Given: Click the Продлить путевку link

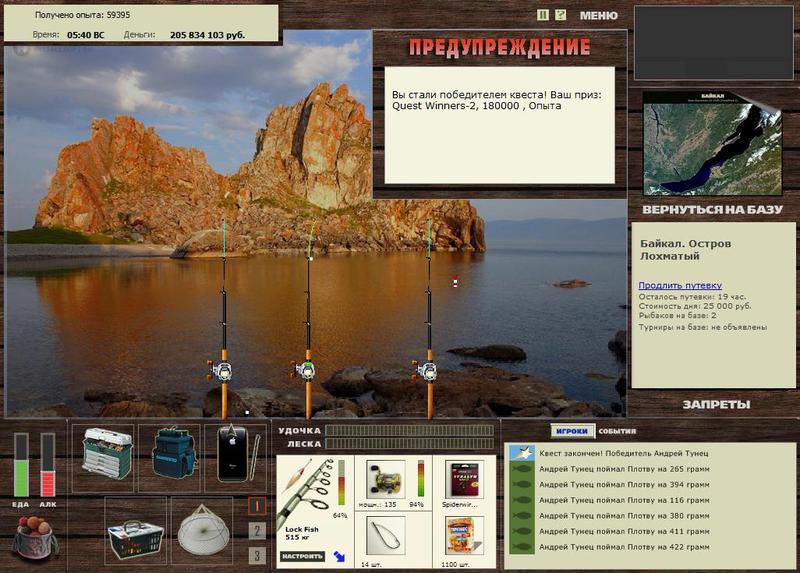Looking at the screenshot, I should (x=680, y=286).
